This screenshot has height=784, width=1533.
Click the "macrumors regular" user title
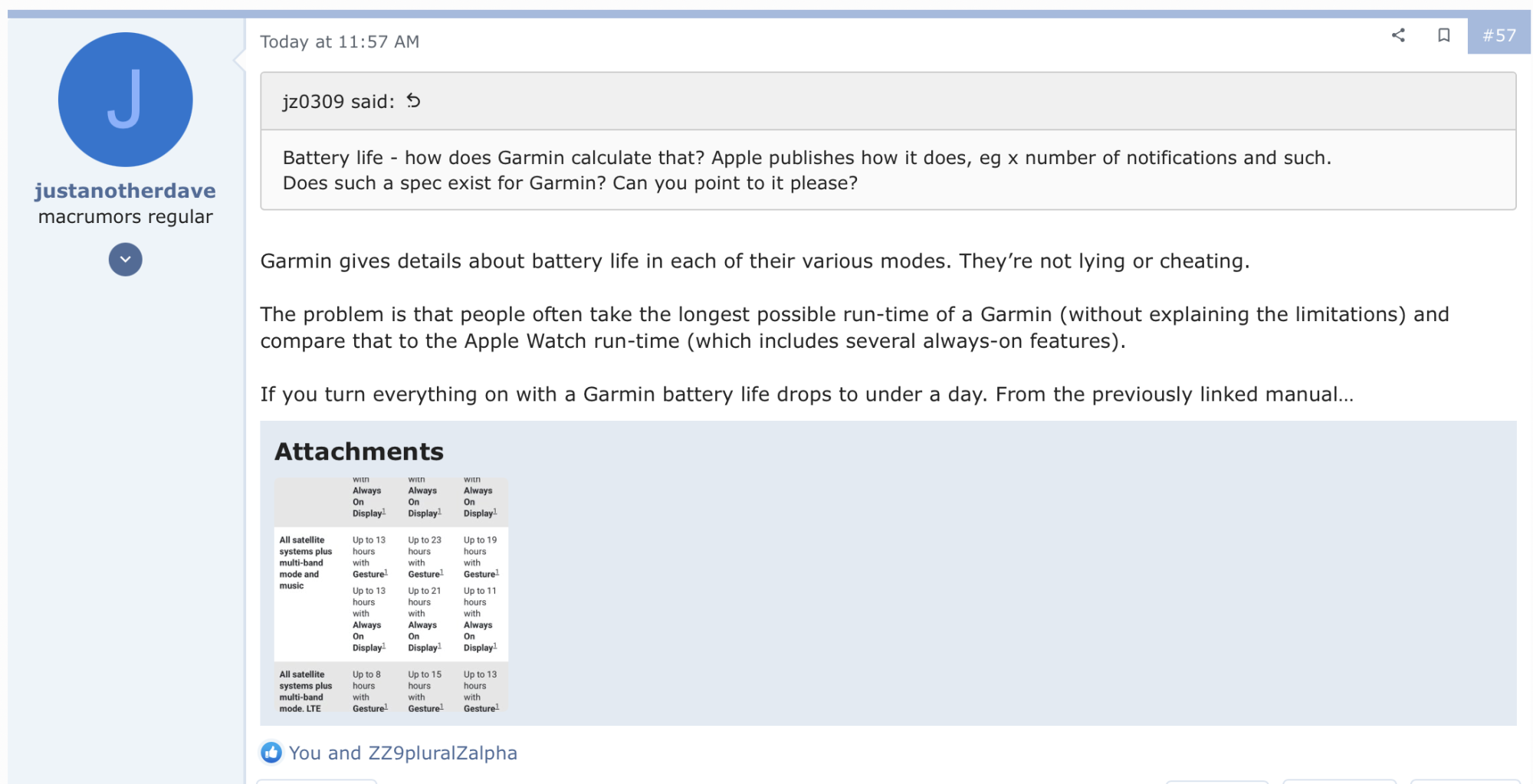click(x=126, y=217)
